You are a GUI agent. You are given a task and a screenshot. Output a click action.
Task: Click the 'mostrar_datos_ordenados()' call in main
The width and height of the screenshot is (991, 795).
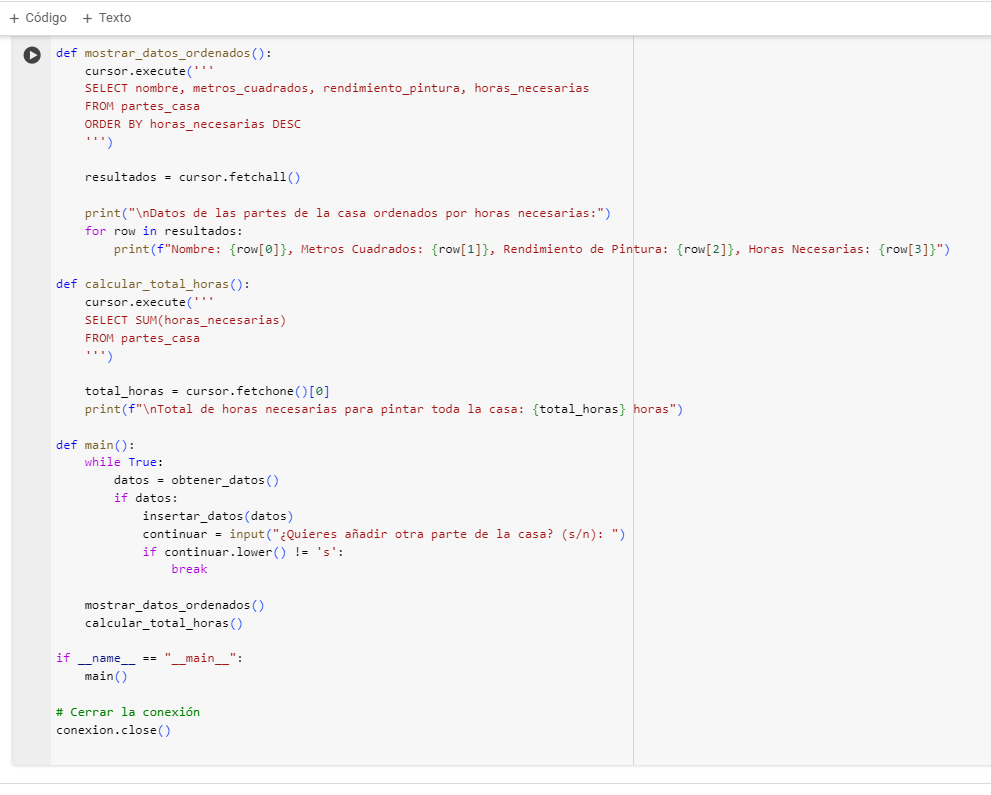tap(174, 605)
